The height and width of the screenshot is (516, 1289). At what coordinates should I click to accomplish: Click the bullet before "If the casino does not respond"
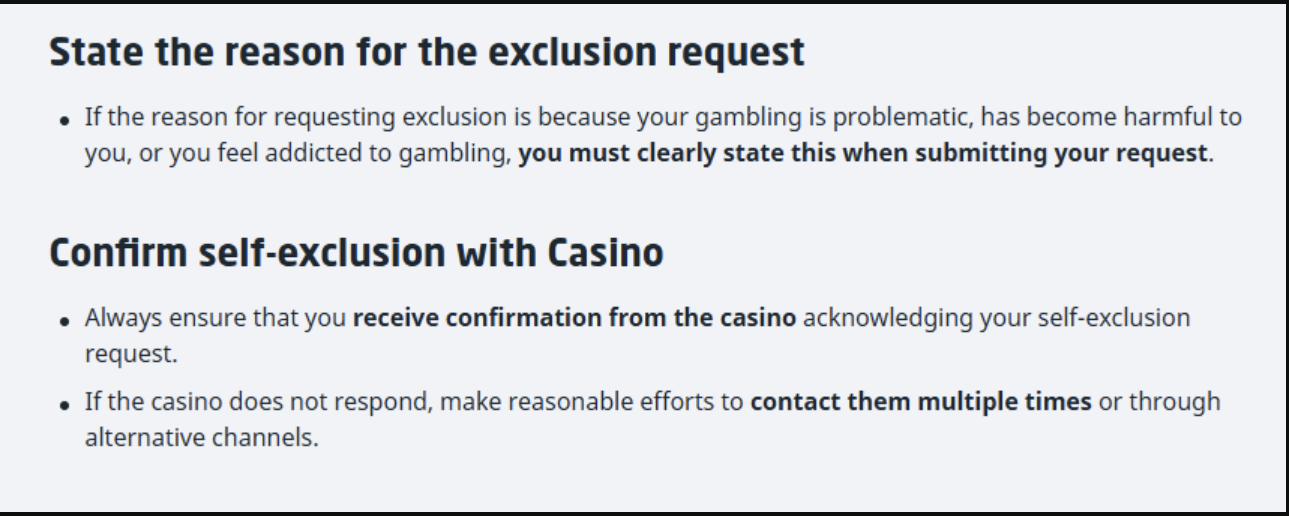tap(65, 404)
